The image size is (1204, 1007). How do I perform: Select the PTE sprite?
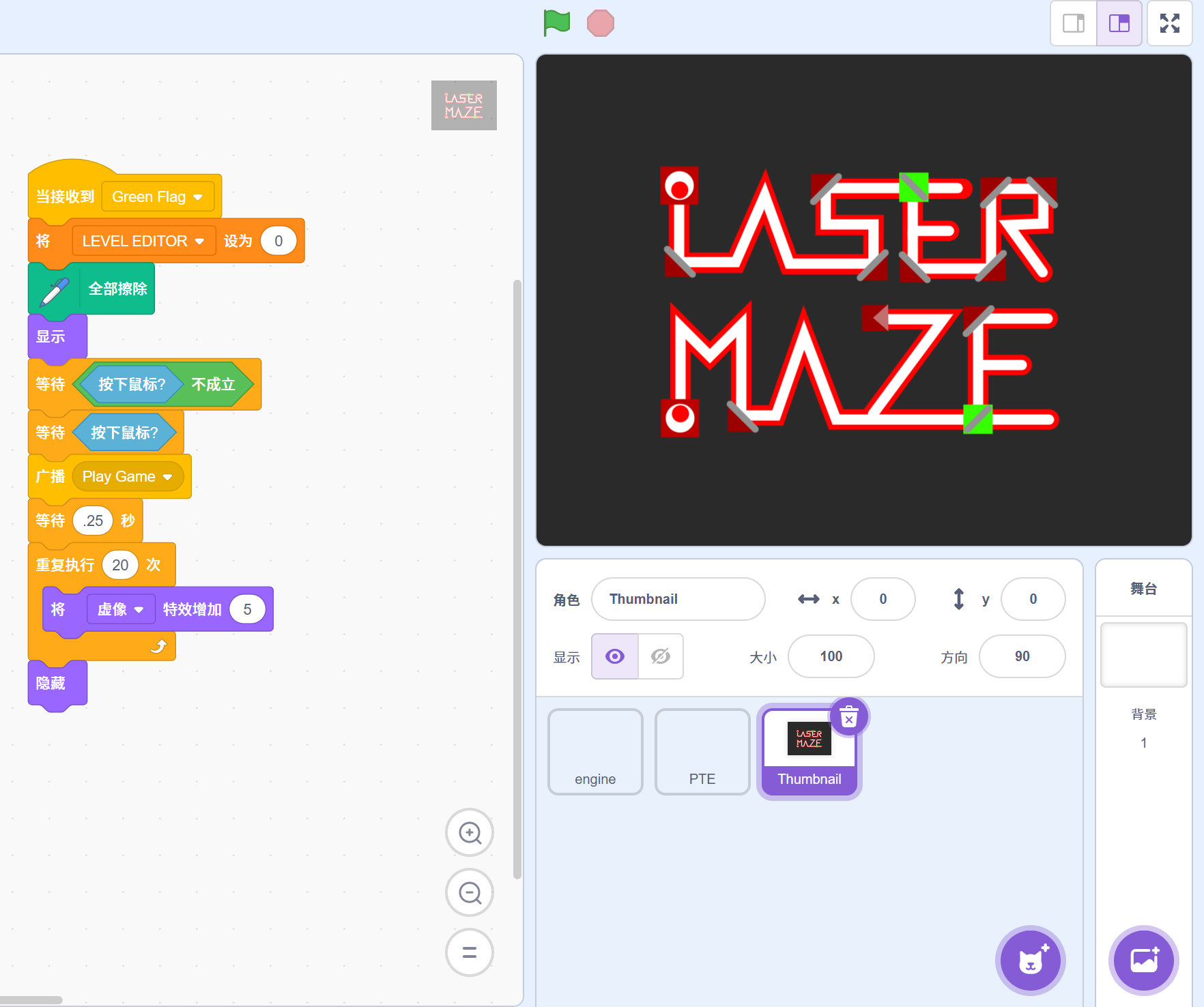coord(702,752)
